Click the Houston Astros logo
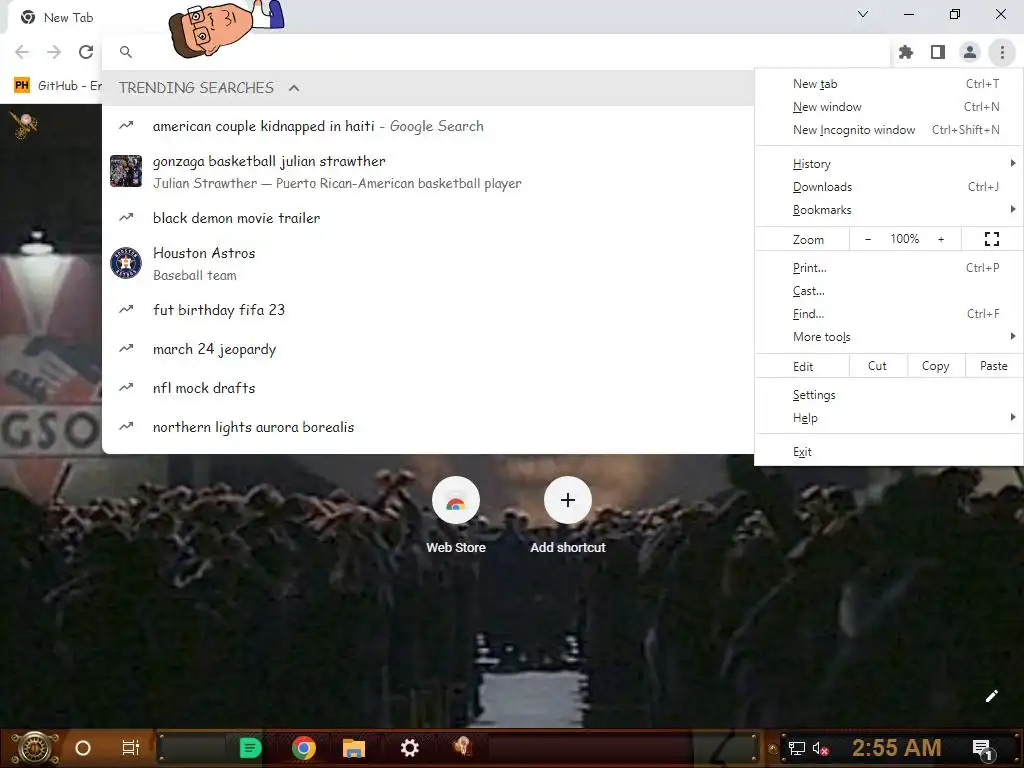Viewport: 1024px width, 768px height. tap(126, 263)
